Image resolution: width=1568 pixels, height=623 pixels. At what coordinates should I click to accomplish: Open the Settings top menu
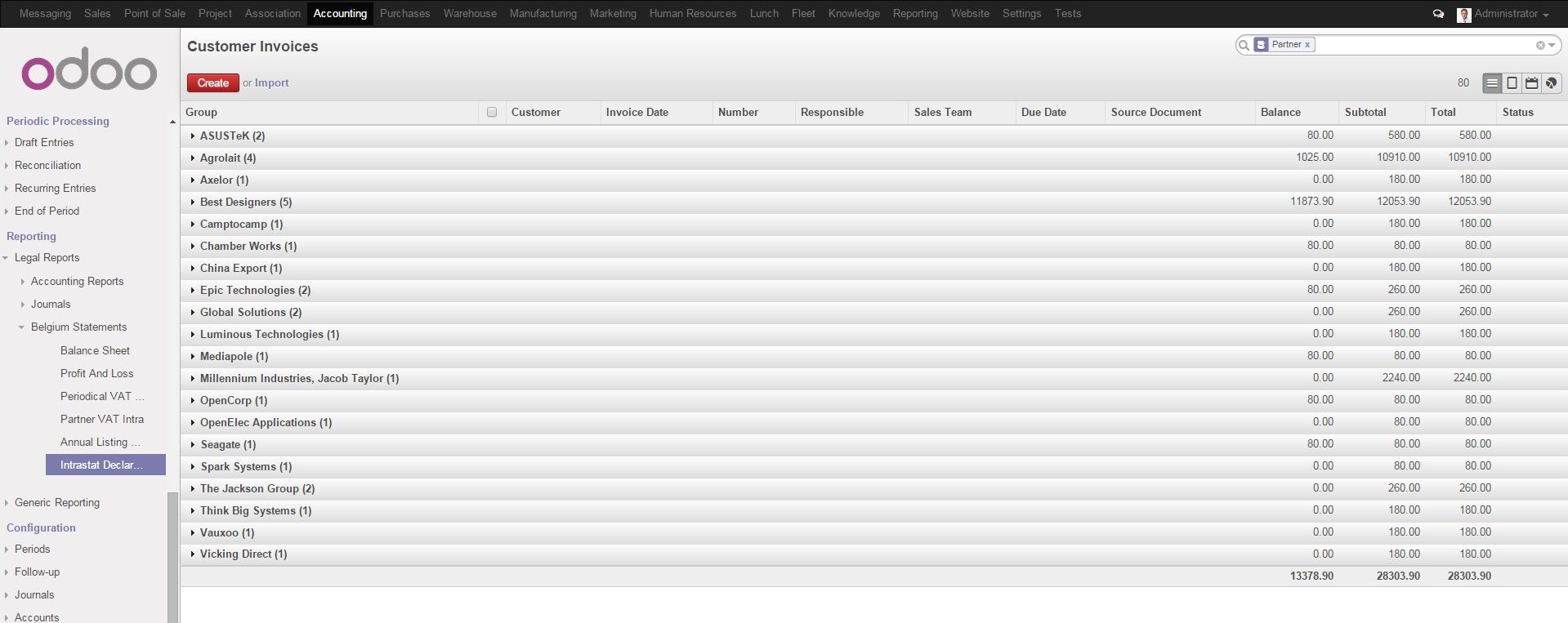click(1021, 14)
